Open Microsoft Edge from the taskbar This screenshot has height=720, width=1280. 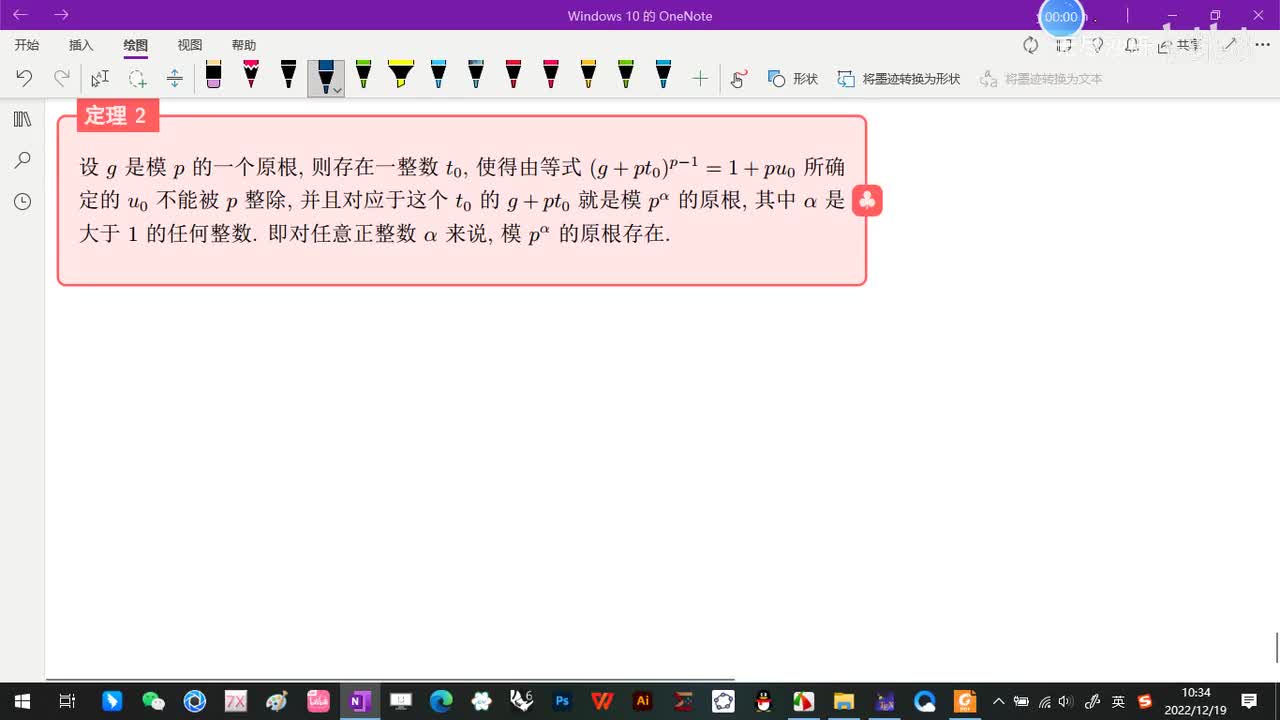tap(441, 701)
